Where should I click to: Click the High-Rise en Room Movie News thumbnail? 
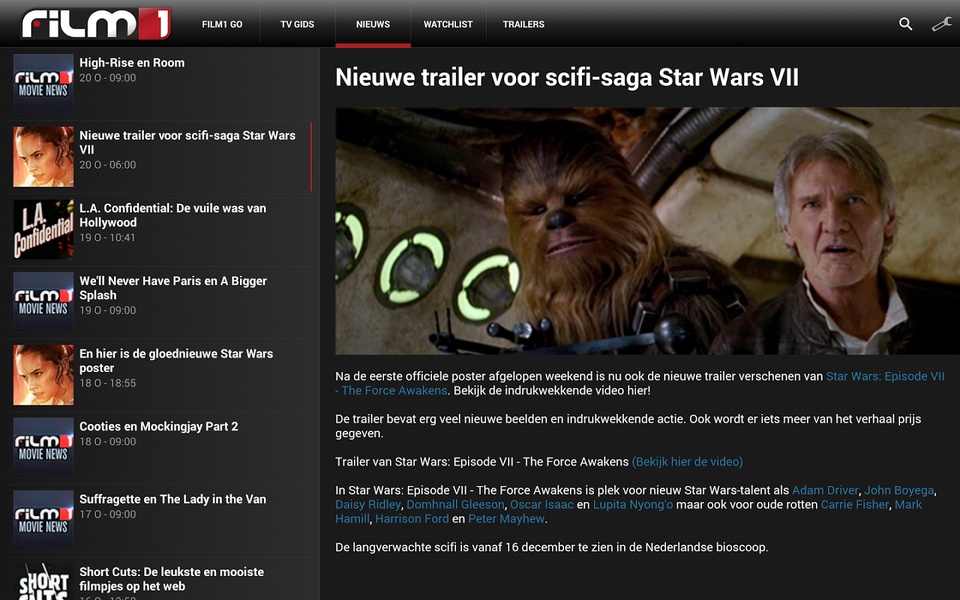tap(43, 84)
